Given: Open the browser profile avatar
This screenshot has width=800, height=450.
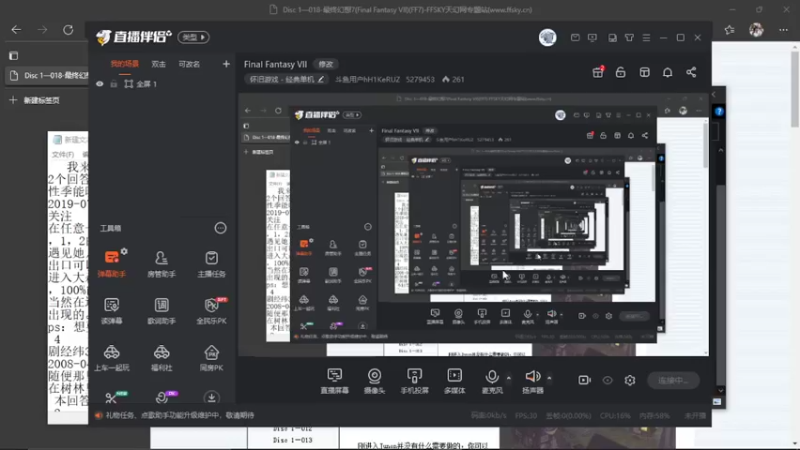Looking at the screenshot, I should (756, 30).
